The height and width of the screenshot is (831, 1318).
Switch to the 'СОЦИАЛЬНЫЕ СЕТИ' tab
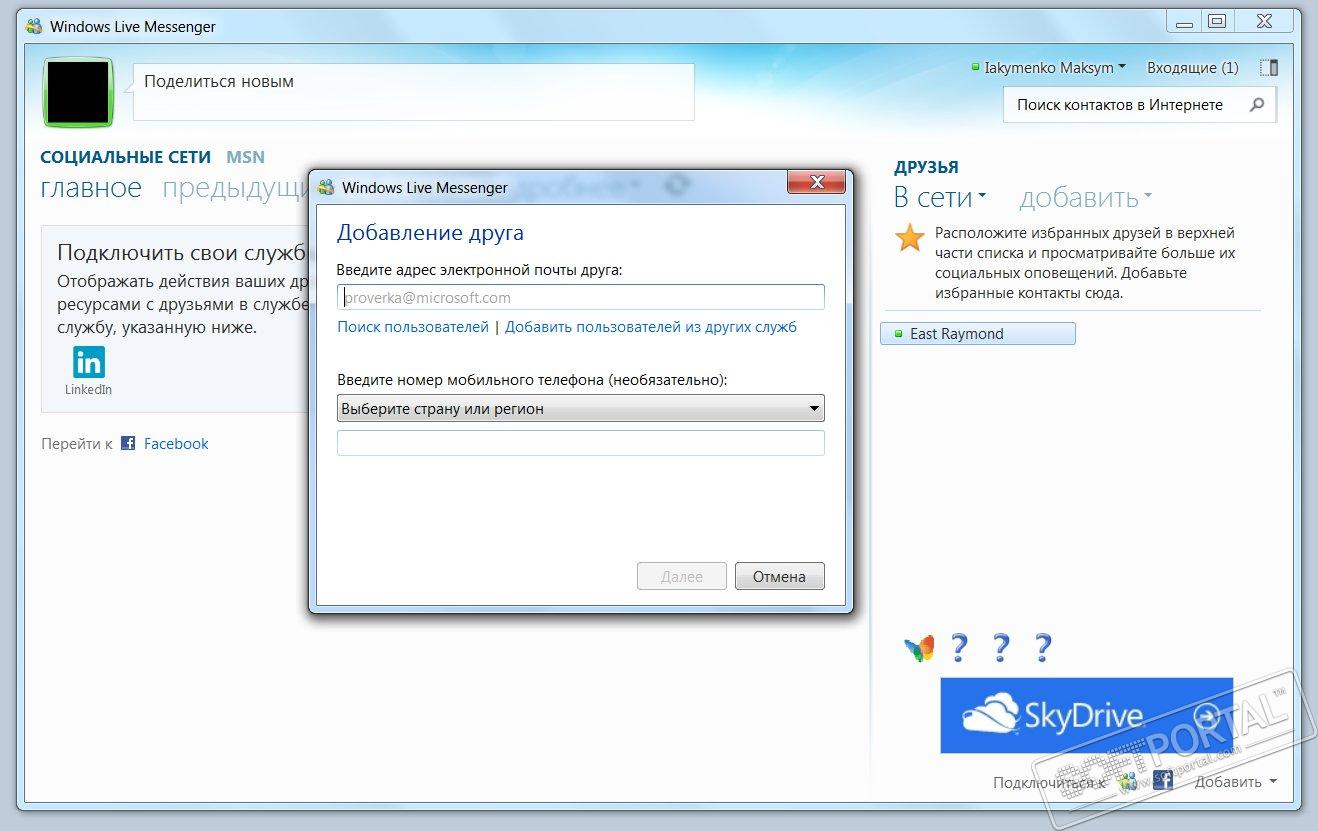[125, 157]
